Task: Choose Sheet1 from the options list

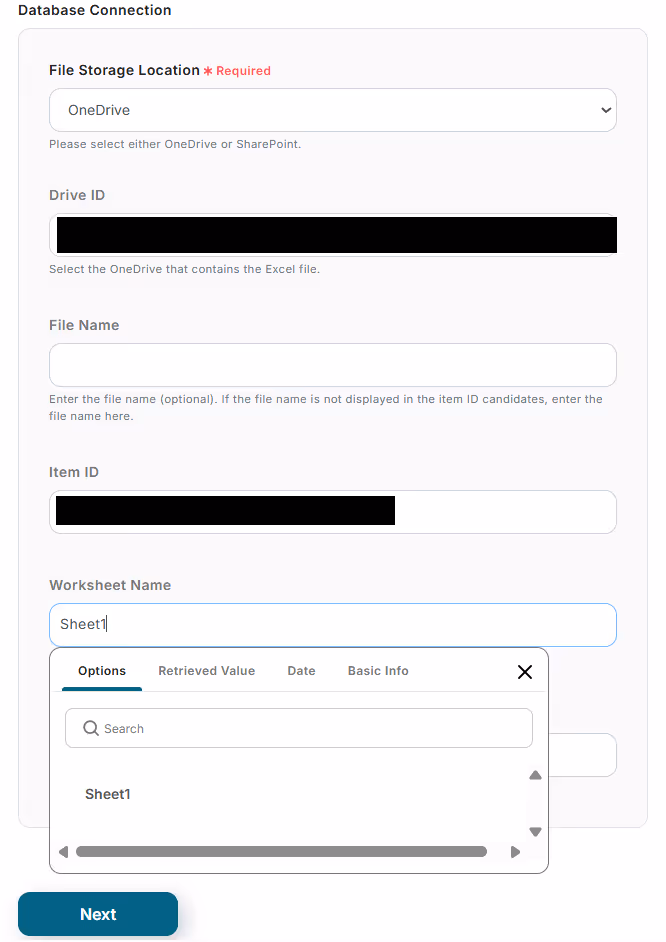Action: (108, 794)
